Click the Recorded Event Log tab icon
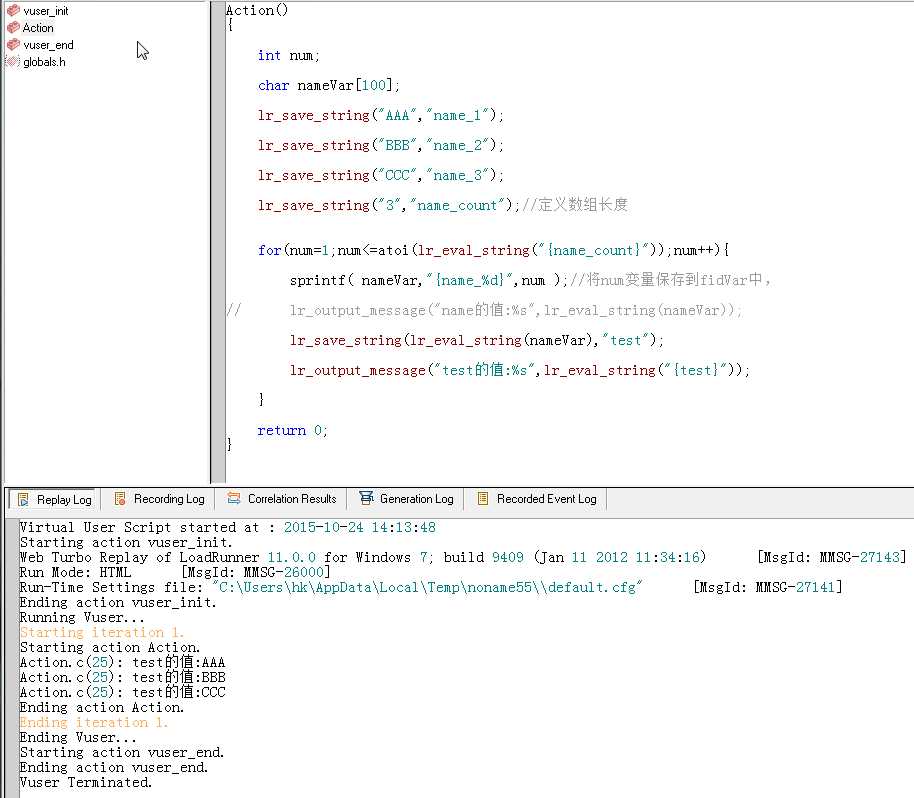Image resolution: width=914 pixels, height=798 pixels. 483,498
